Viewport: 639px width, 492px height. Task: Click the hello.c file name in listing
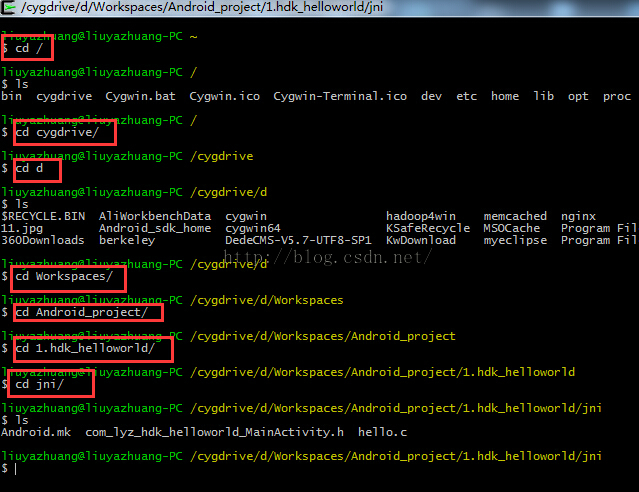382,432
